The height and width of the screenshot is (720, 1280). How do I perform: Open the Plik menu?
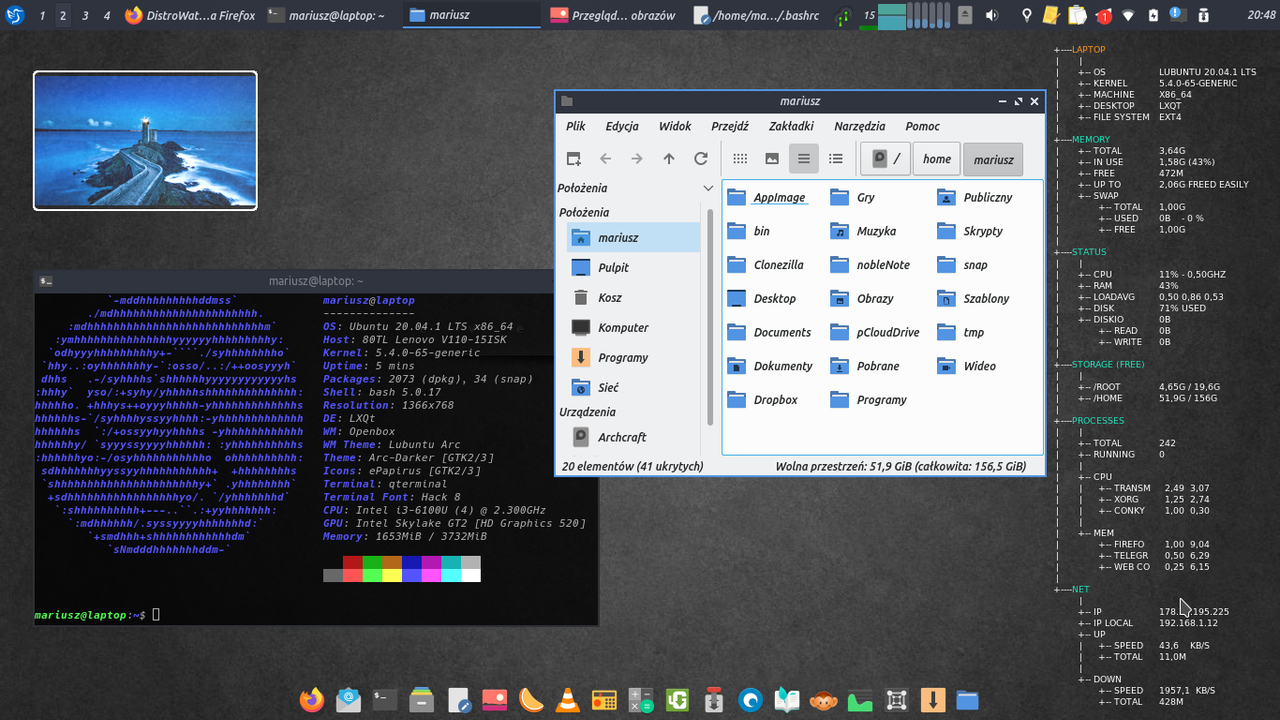575,126
